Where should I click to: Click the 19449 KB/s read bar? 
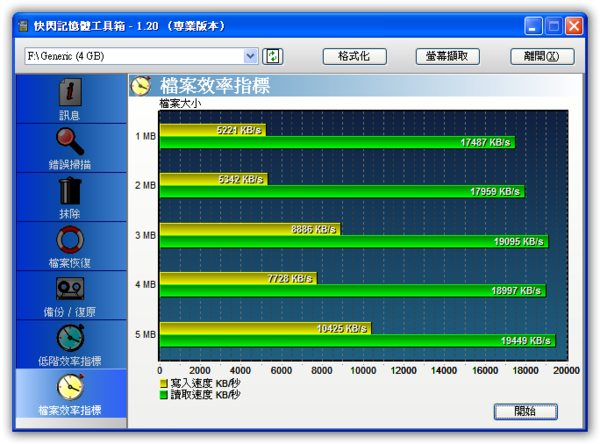pos(358,341)
